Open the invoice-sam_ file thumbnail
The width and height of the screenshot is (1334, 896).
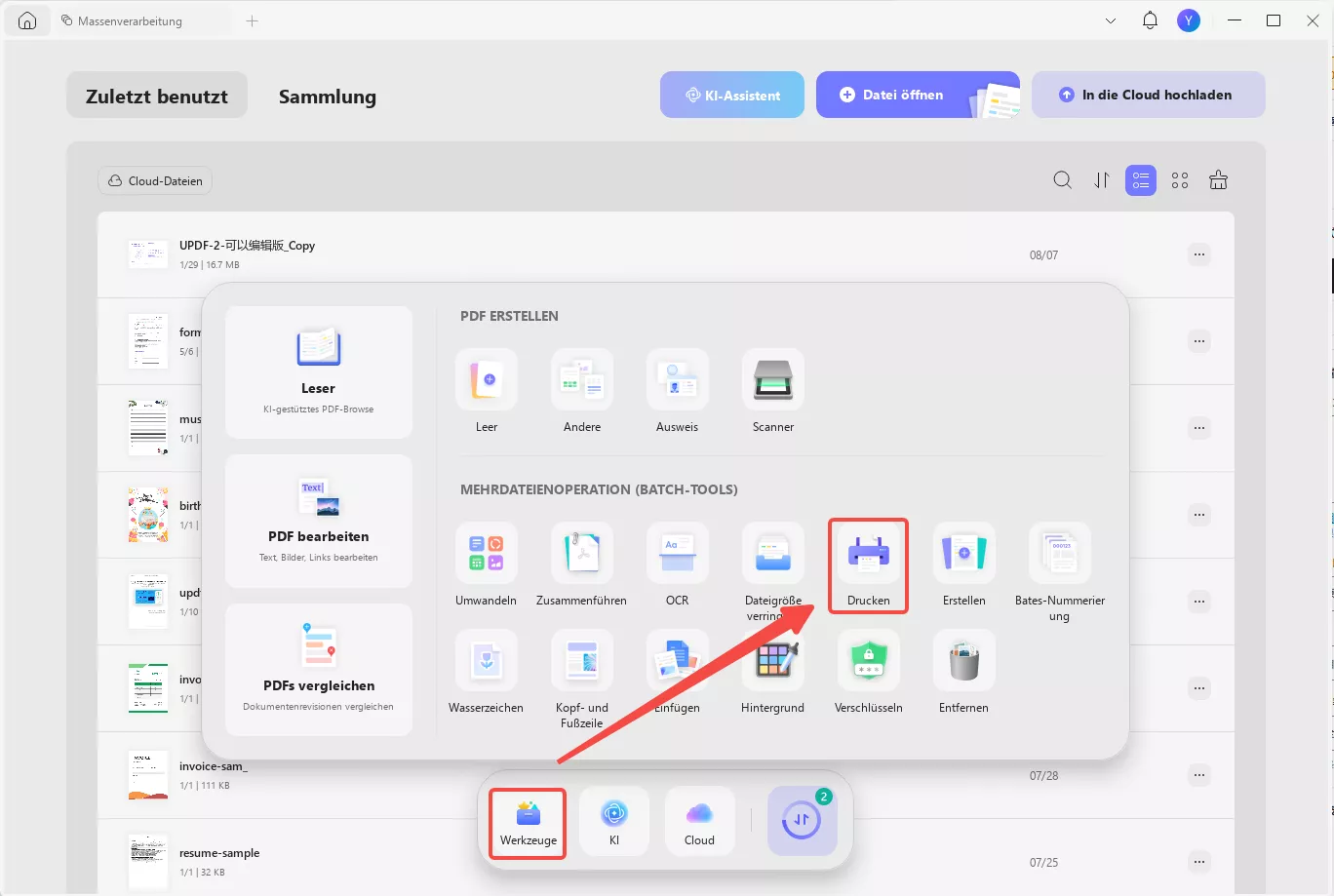148,775
